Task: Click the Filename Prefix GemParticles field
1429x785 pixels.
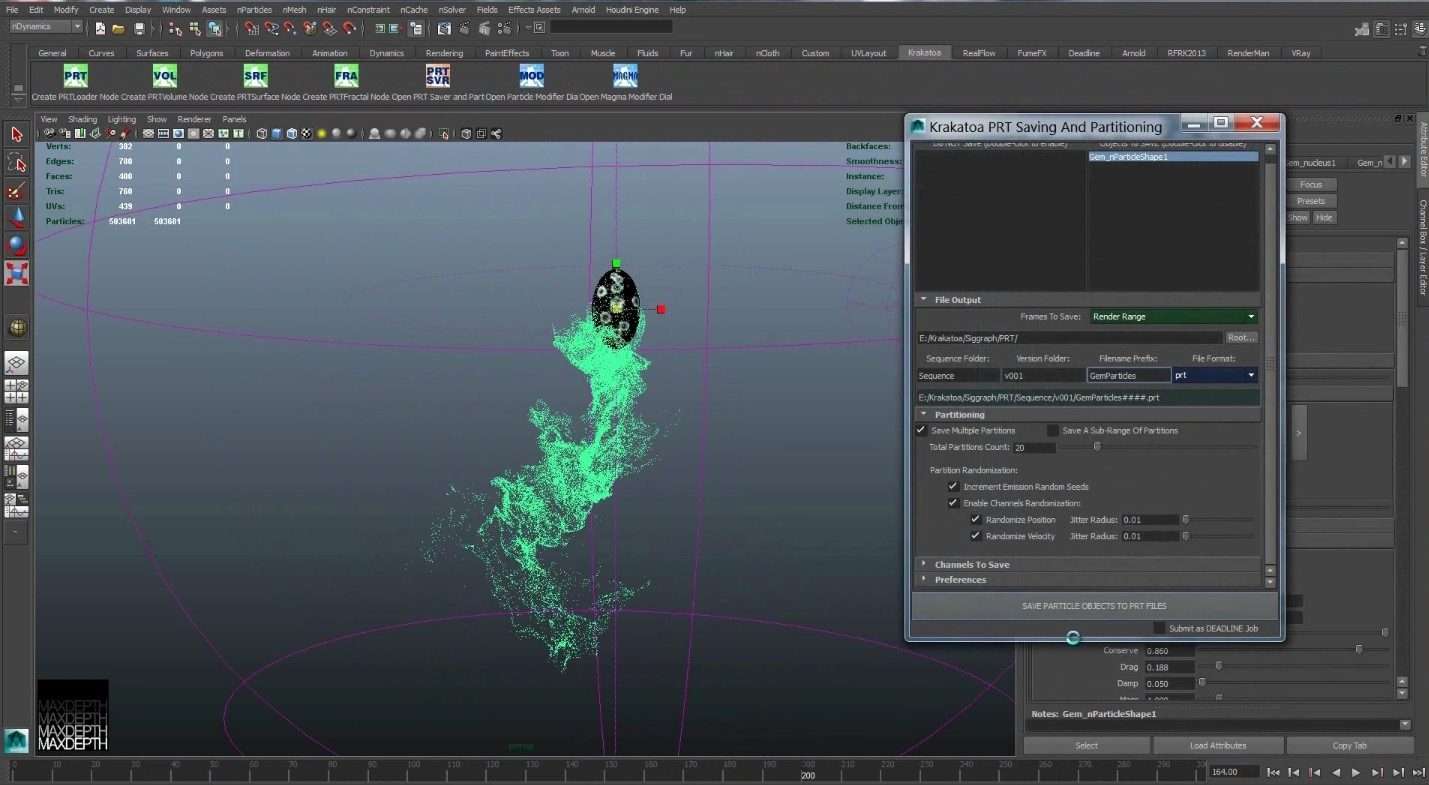Action: (x=1129, y=375)
